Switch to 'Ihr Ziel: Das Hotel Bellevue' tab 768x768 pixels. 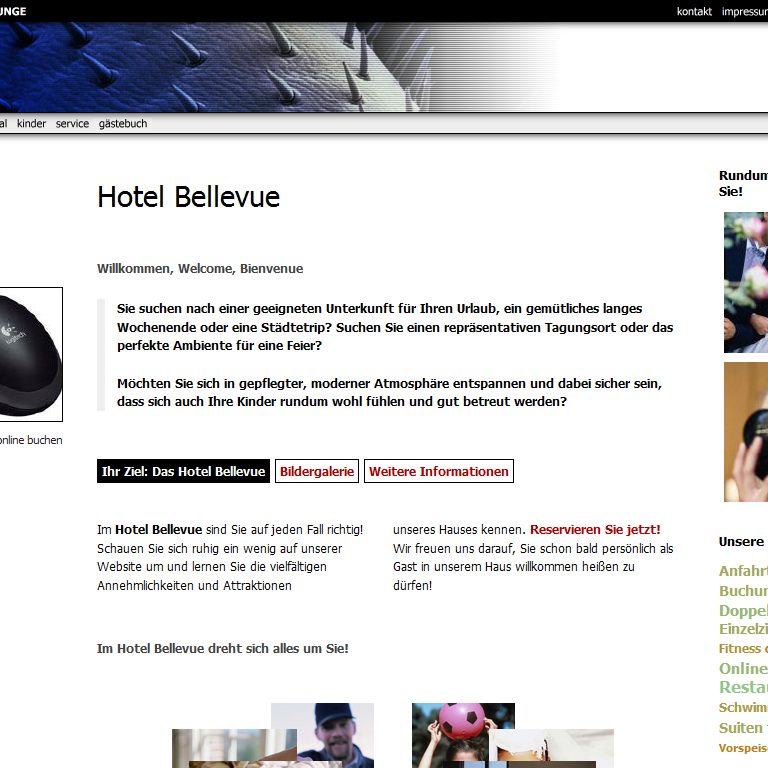(x=183, y=471)
